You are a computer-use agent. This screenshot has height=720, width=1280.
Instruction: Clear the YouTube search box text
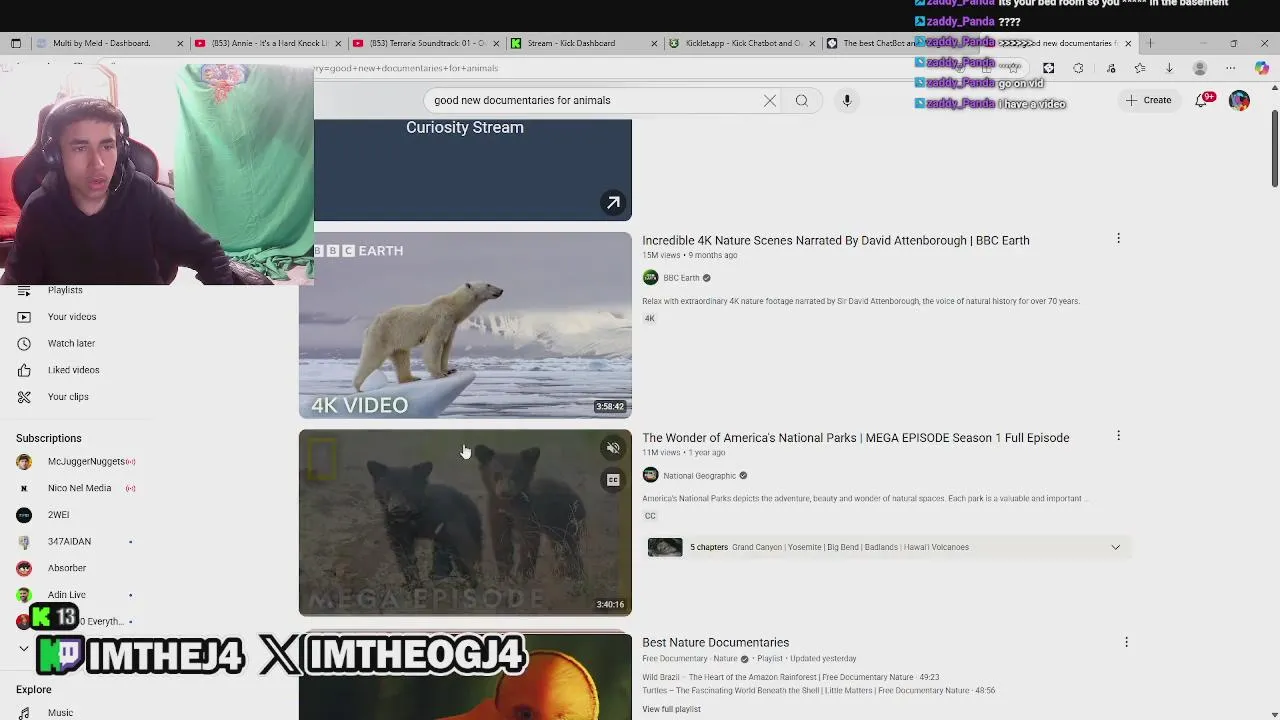coord(770,100)
